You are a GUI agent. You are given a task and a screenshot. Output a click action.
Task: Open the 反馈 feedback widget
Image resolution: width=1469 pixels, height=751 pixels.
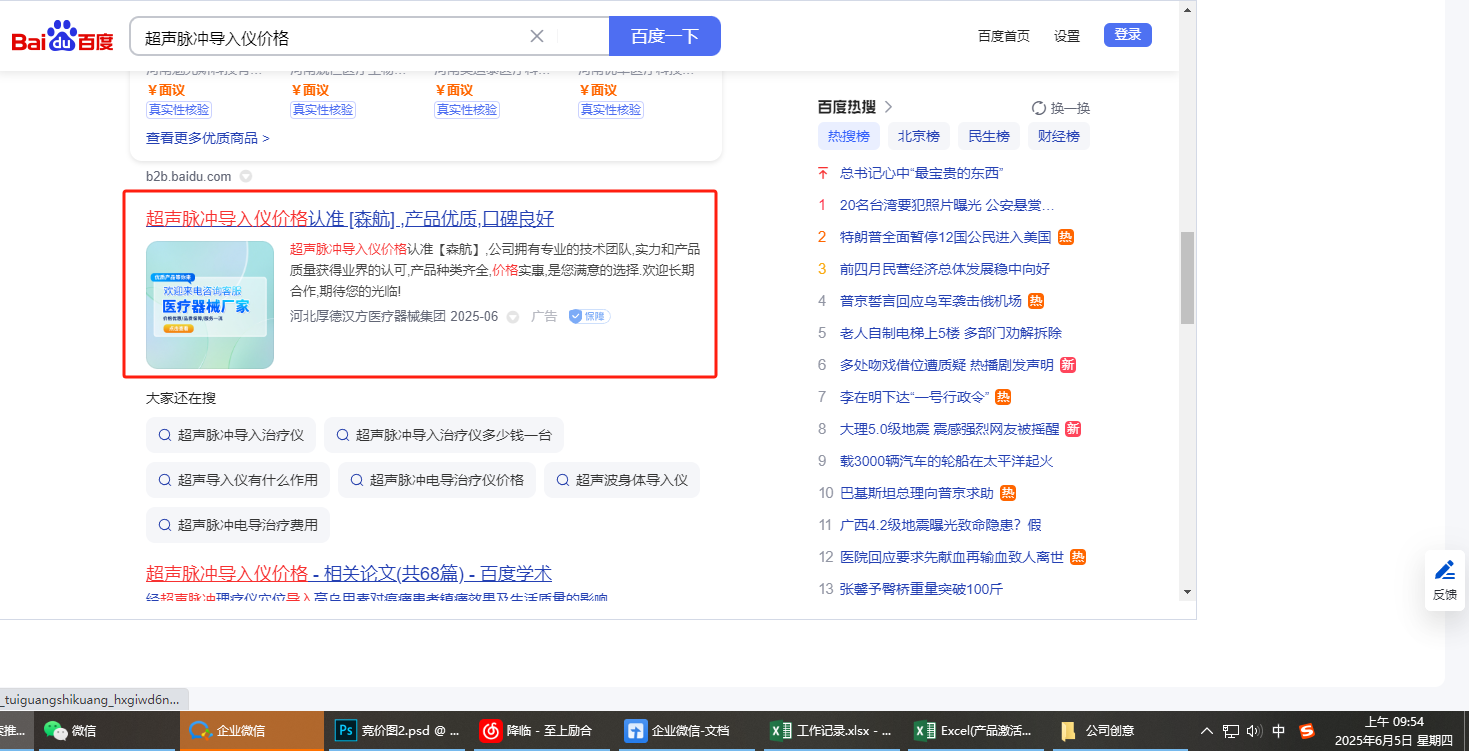click(1444, 580)
